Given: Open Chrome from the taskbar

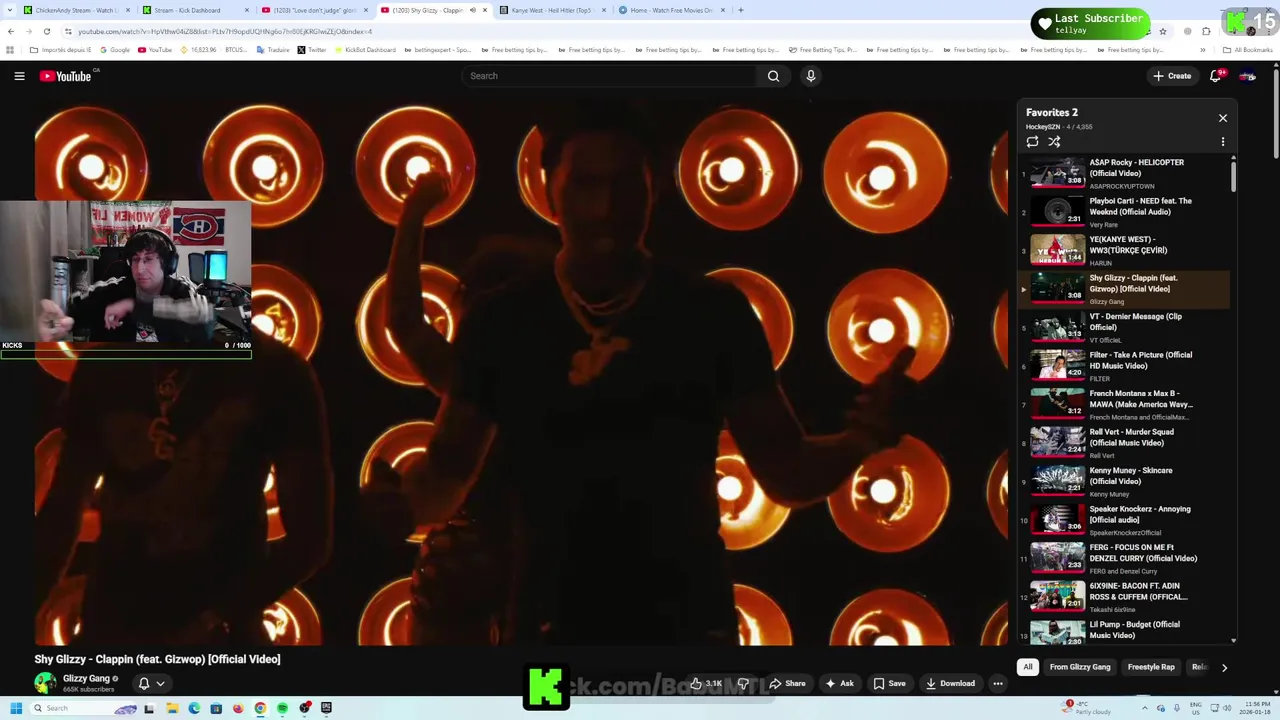Looking at the screenshot, I should [x=260, y=708].
